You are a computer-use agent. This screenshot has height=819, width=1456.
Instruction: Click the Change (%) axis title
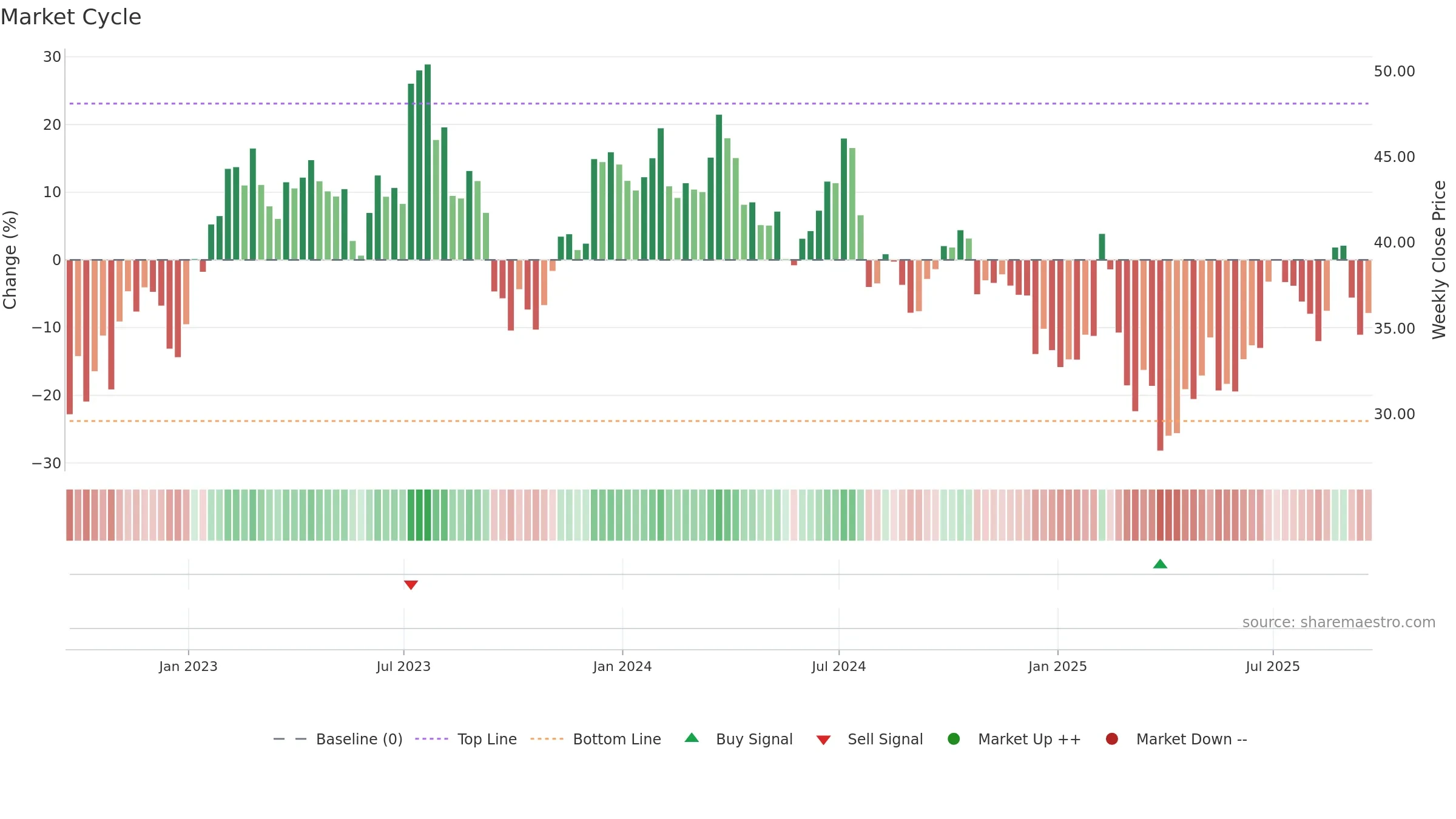coord(10,260)
